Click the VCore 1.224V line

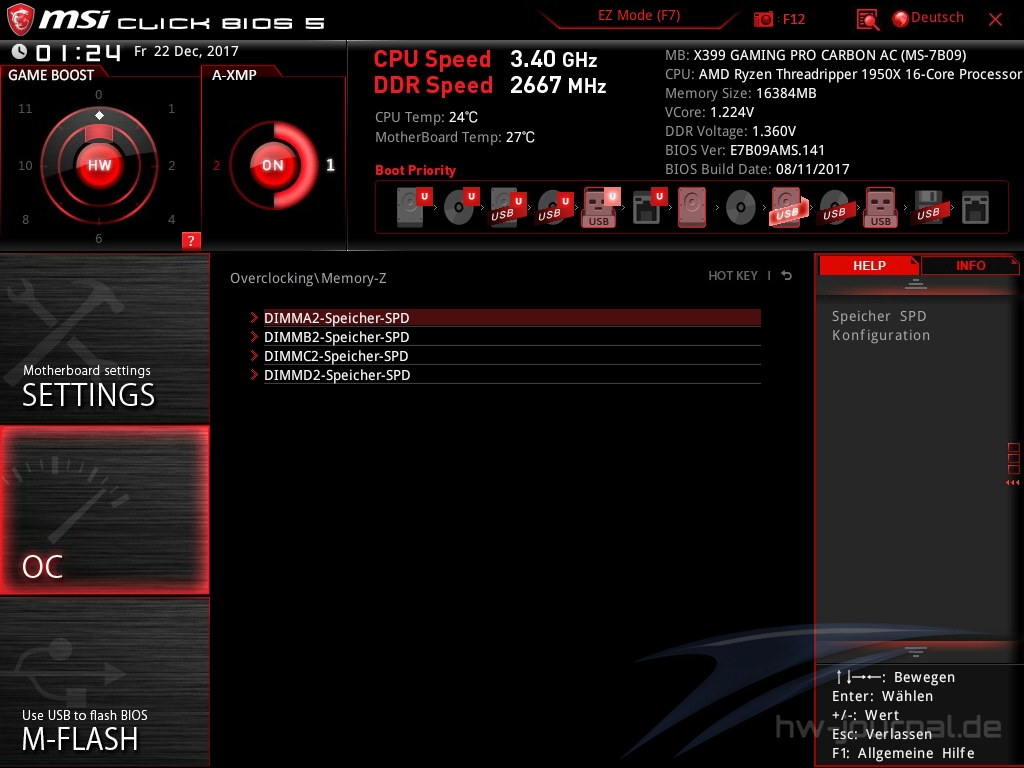[709, 112]
